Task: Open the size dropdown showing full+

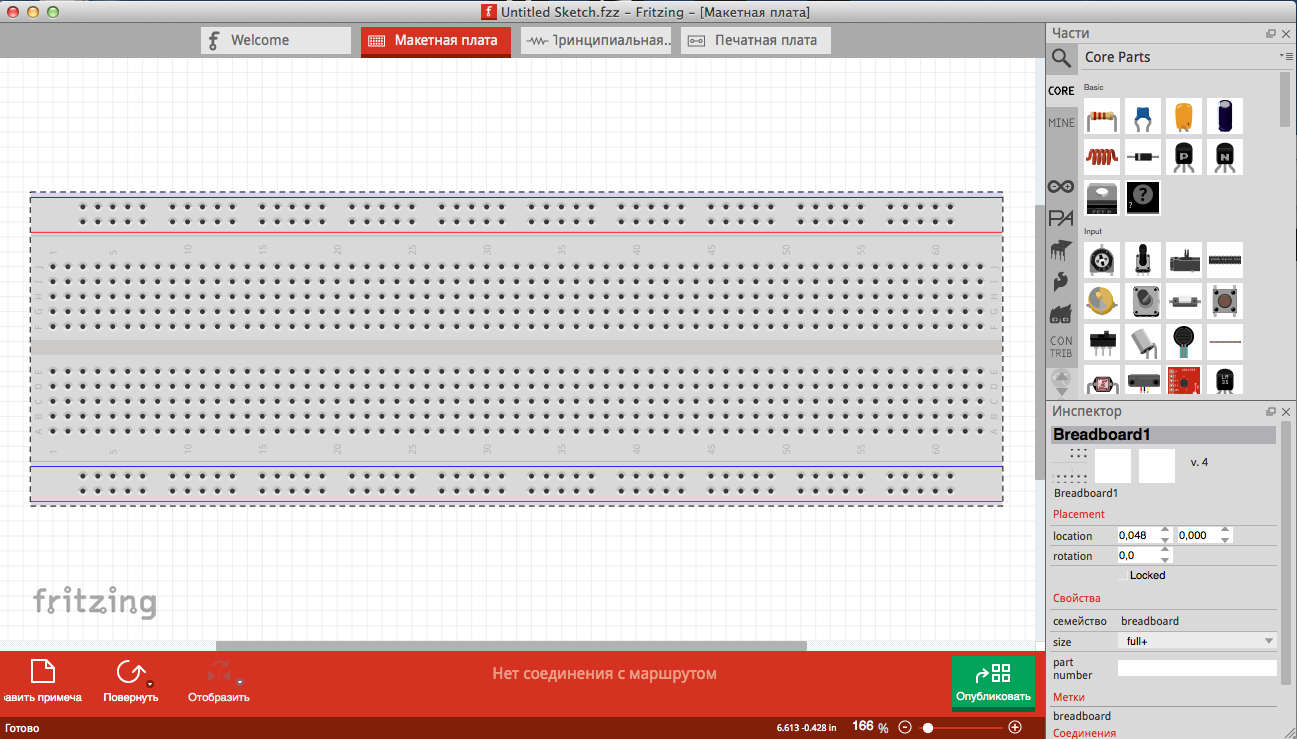Action: [x=1197, y=641]
